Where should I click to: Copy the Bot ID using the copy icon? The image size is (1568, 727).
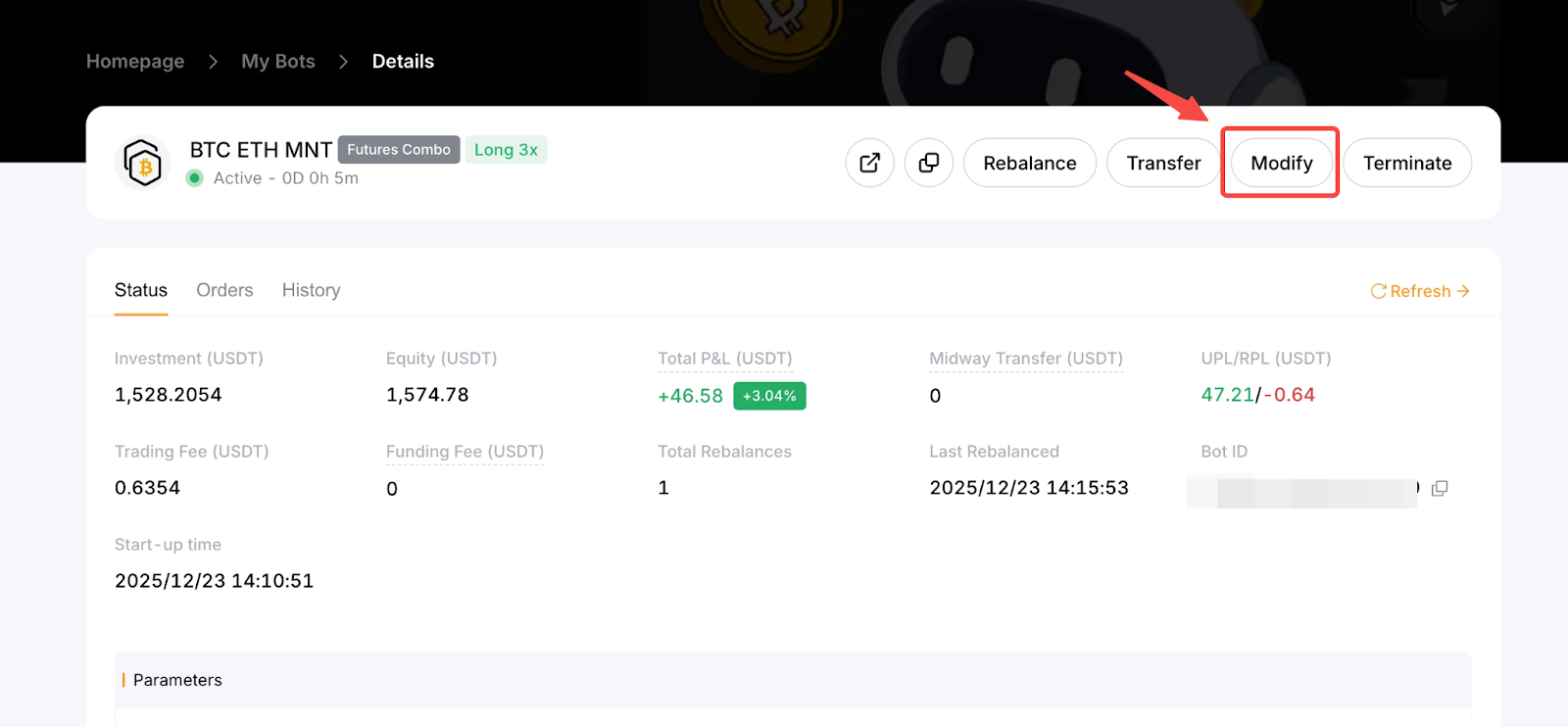(1440, 488)
